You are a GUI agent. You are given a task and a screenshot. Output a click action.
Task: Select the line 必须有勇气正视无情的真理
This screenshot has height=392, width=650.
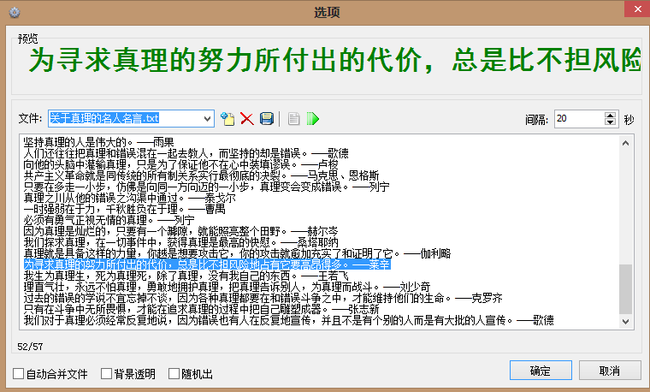(x=109, y=220)
